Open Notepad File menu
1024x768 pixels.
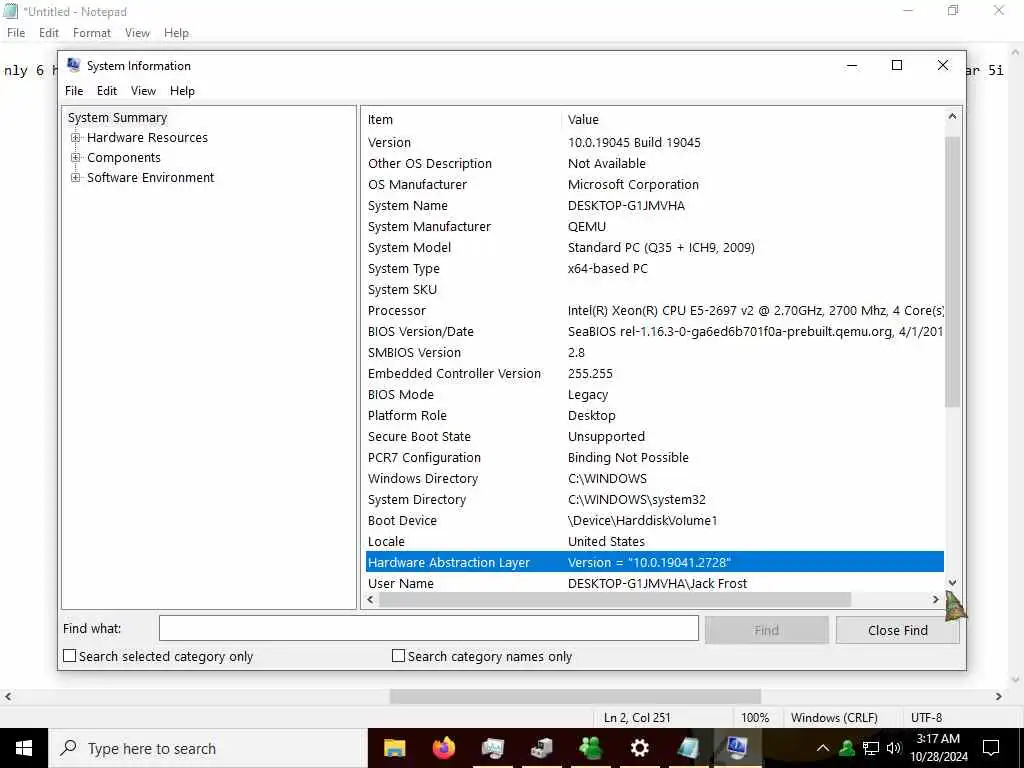(x=16, y=33)
